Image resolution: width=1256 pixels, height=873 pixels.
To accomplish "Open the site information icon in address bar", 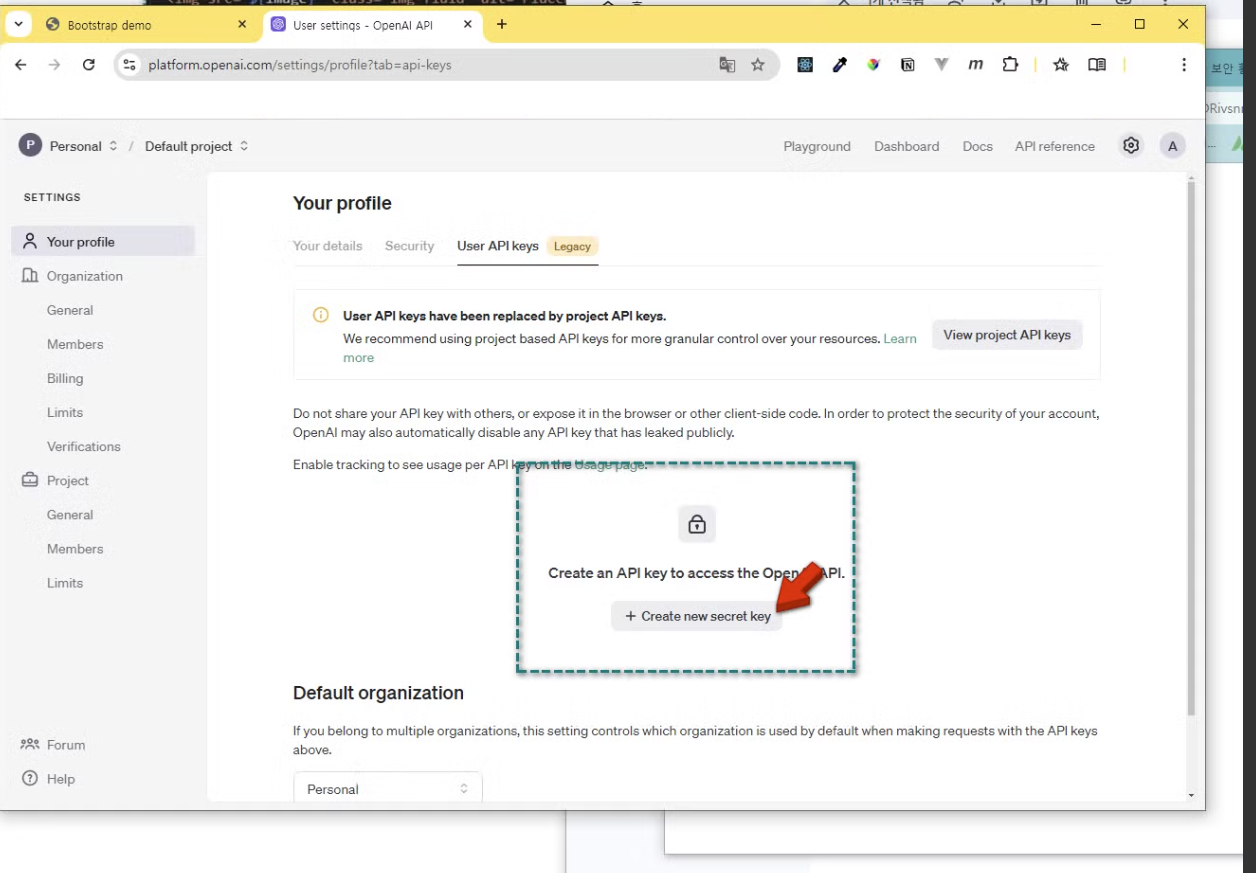I will tap(129, 65).
